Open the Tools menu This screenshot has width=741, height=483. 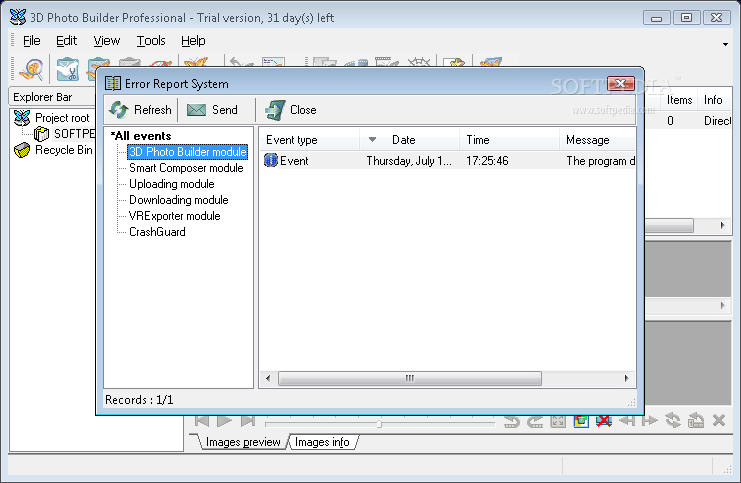151,41
